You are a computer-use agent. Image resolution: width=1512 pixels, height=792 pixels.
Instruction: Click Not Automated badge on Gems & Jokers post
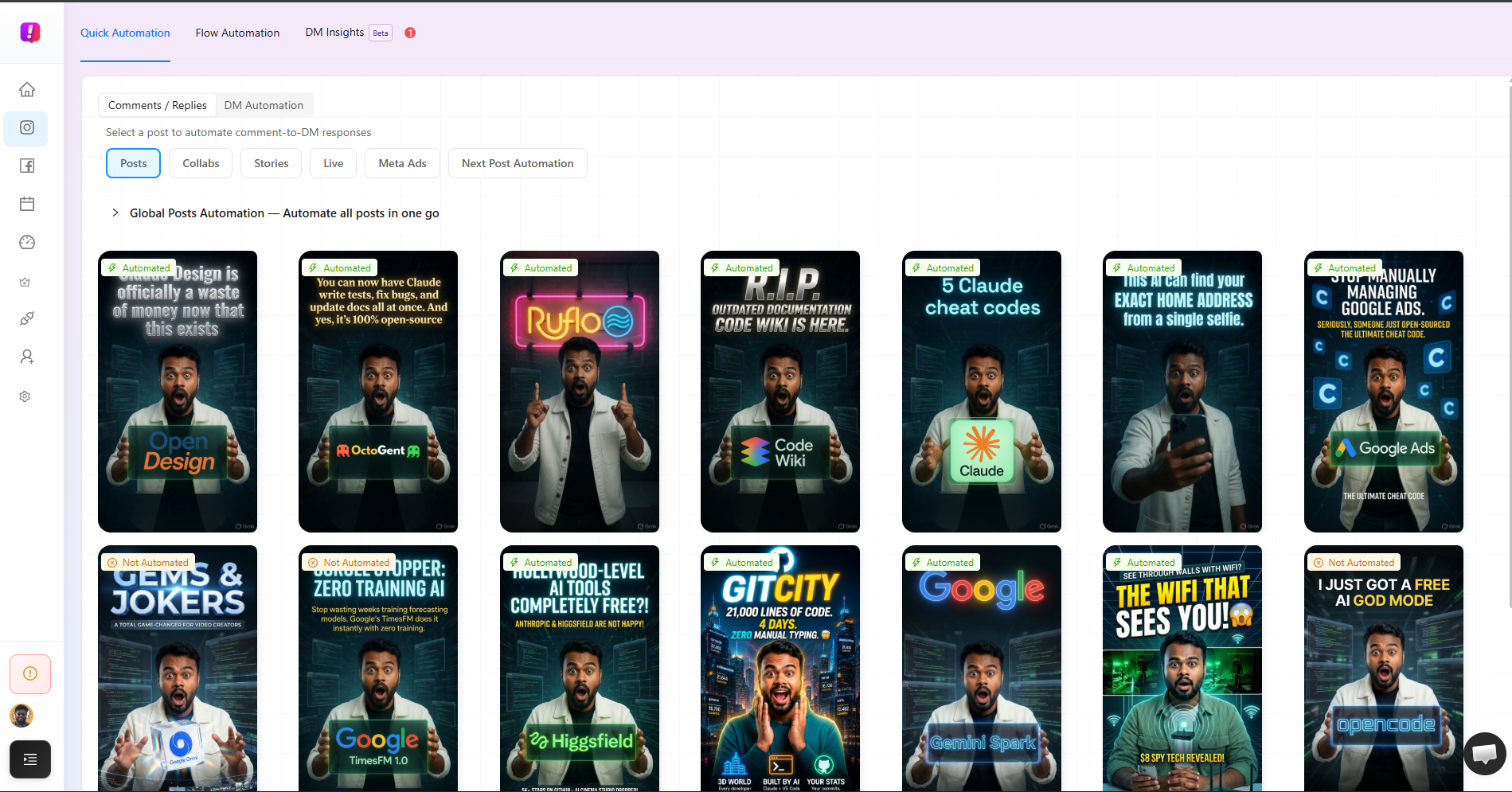click(x=148, y=563)
